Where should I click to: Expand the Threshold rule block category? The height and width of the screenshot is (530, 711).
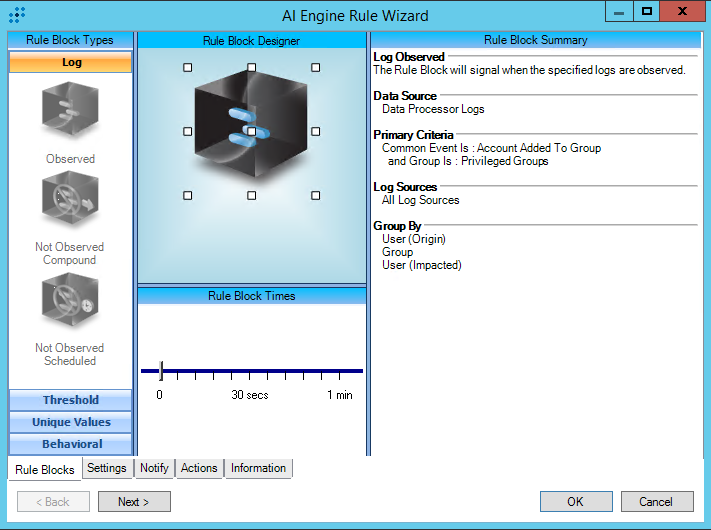(71, 400)
